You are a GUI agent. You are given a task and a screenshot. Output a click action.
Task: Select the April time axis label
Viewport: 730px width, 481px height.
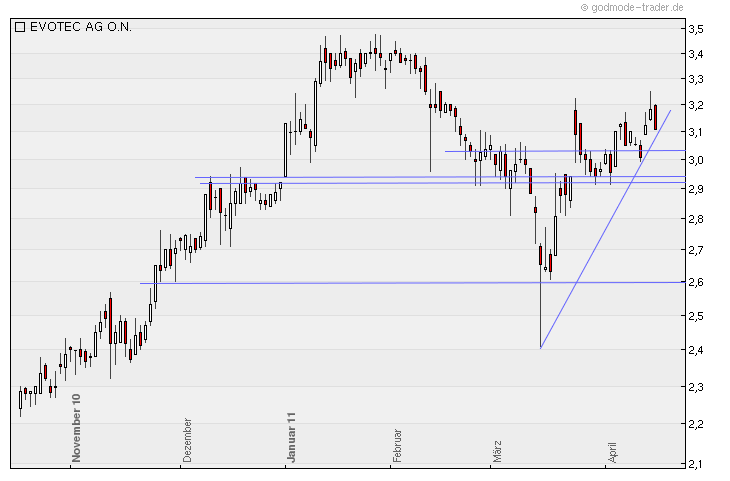pos(612,453)
